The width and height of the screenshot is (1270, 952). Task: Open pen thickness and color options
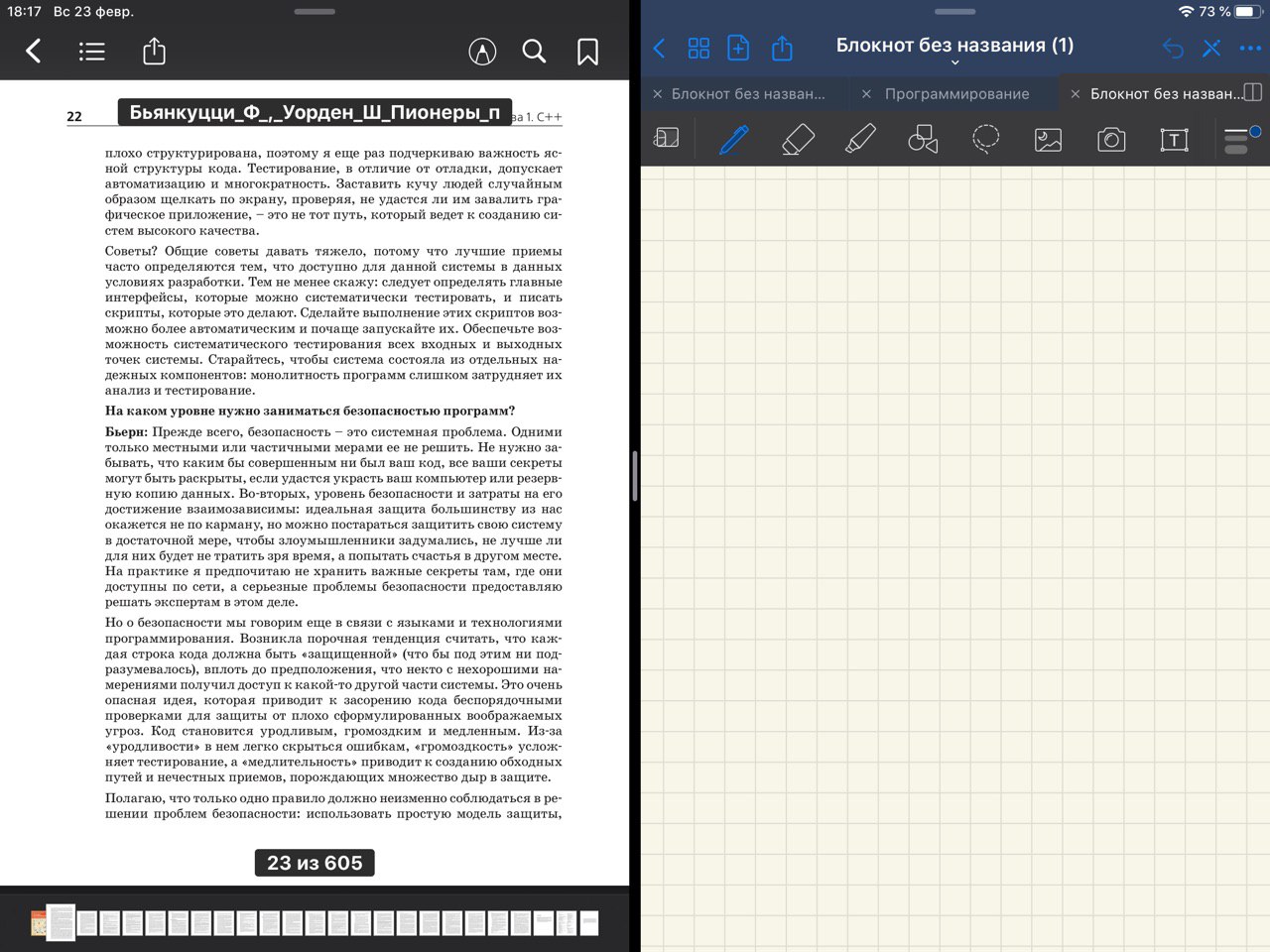click(1240, 140)
